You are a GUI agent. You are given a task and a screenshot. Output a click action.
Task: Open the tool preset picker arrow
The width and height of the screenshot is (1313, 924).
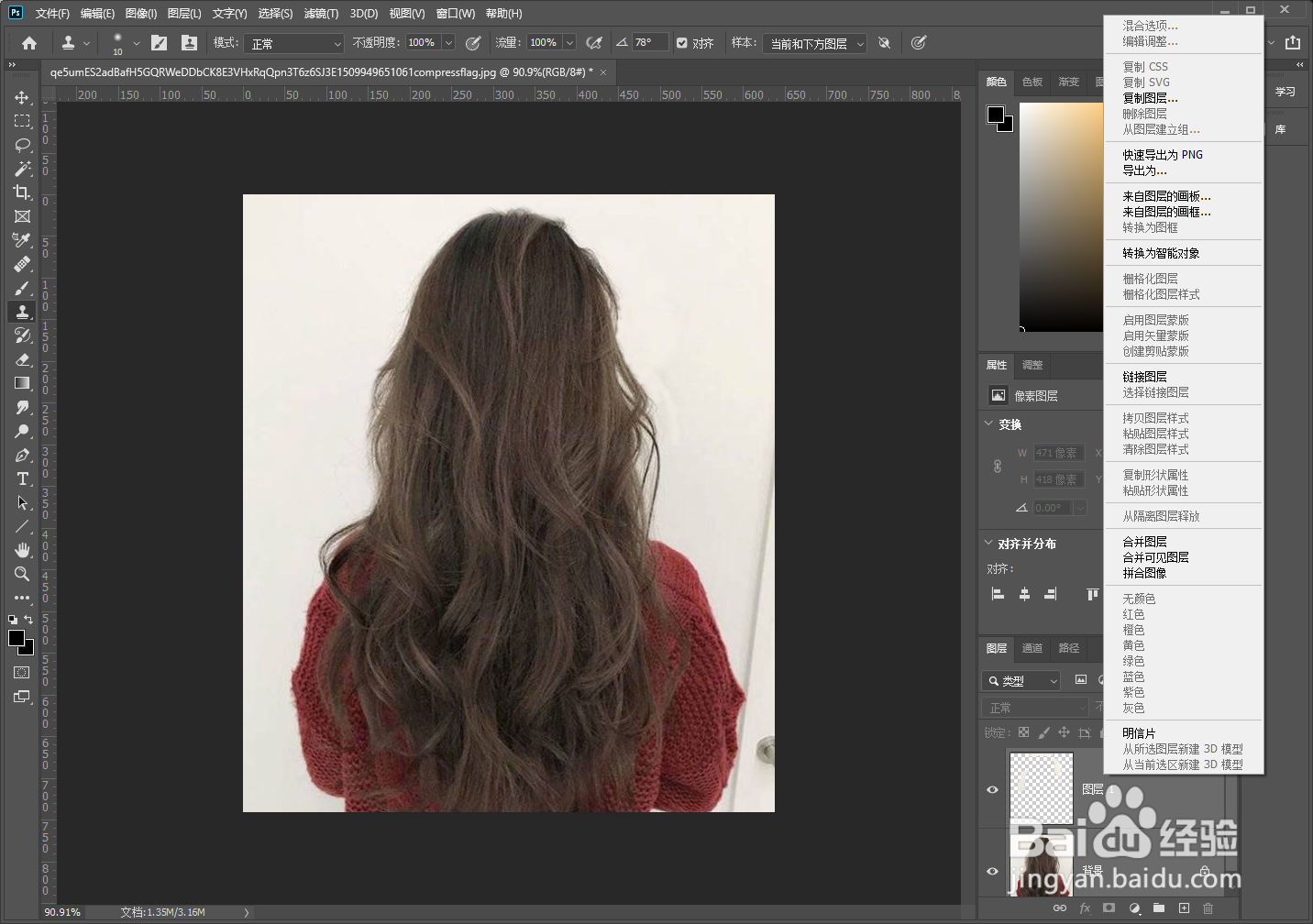pos(87,43)
